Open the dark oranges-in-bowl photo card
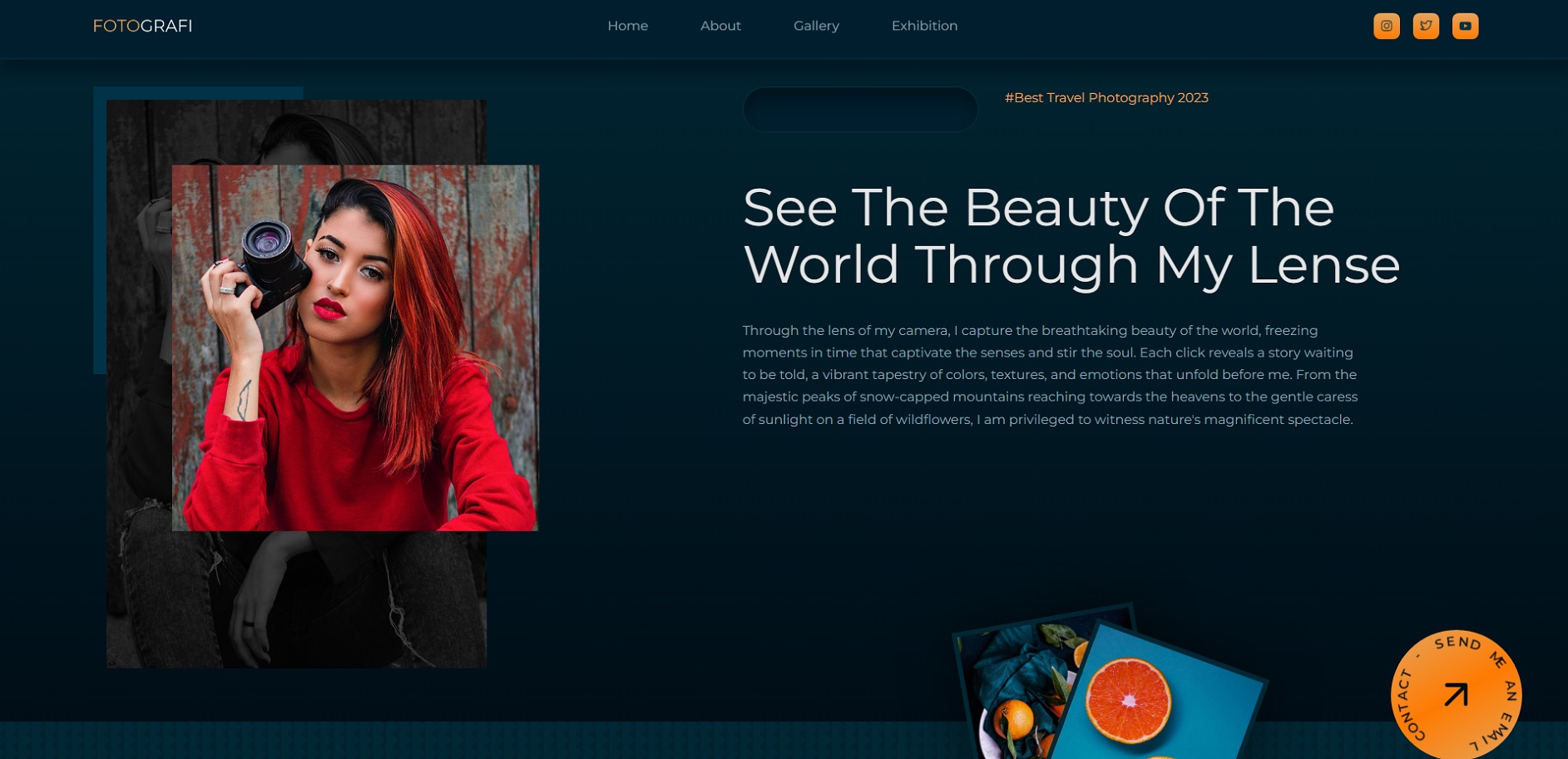The height and width of the screenshot is (759, 1568). tap(1011, 682)
